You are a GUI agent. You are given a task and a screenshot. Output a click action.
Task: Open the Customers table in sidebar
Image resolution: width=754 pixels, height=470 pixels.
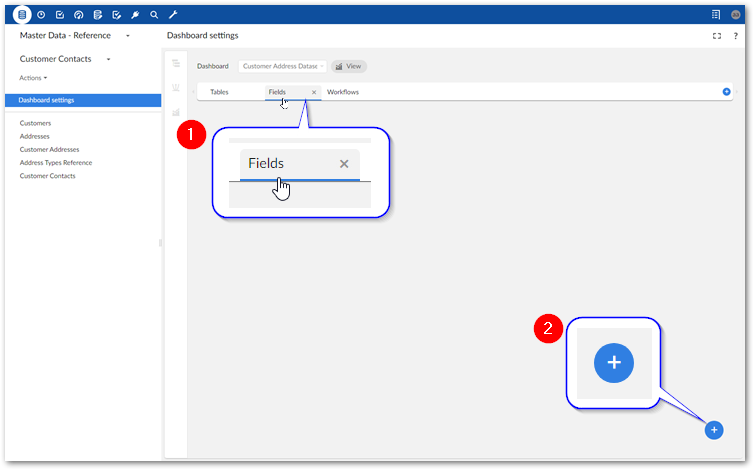coord(35,123)
